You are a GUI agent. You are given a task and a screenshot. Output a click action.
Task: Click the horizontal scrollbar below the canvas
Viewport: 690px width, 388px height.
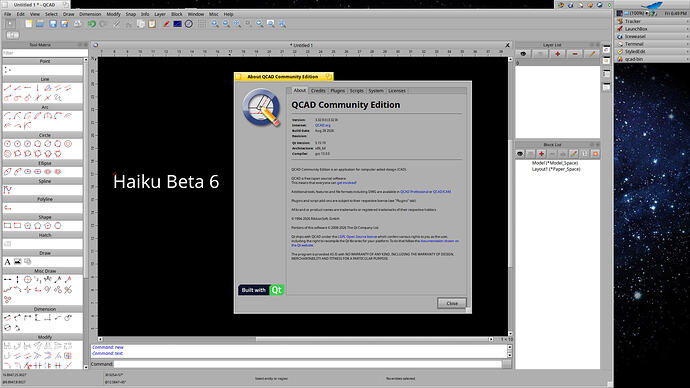point(295,339)
